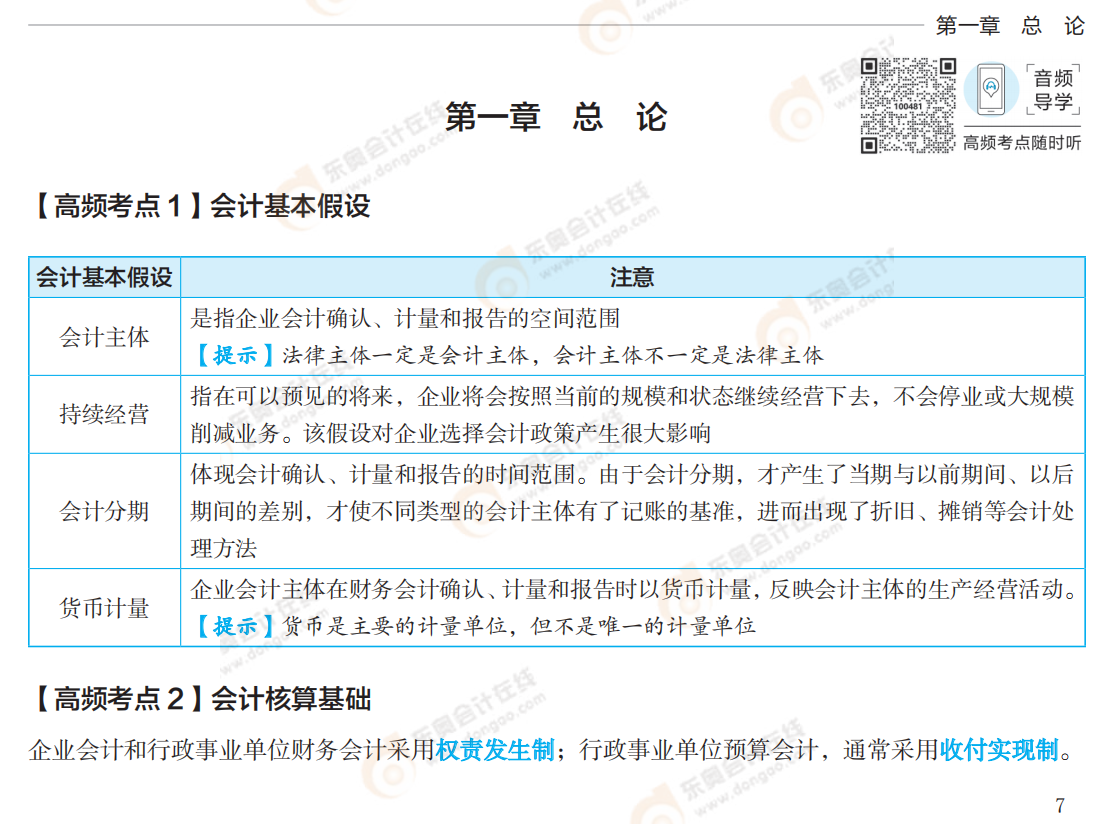Select the 第一章 总论 header tab
This screenshot has width=1113, height=824.
point(1008,25)
